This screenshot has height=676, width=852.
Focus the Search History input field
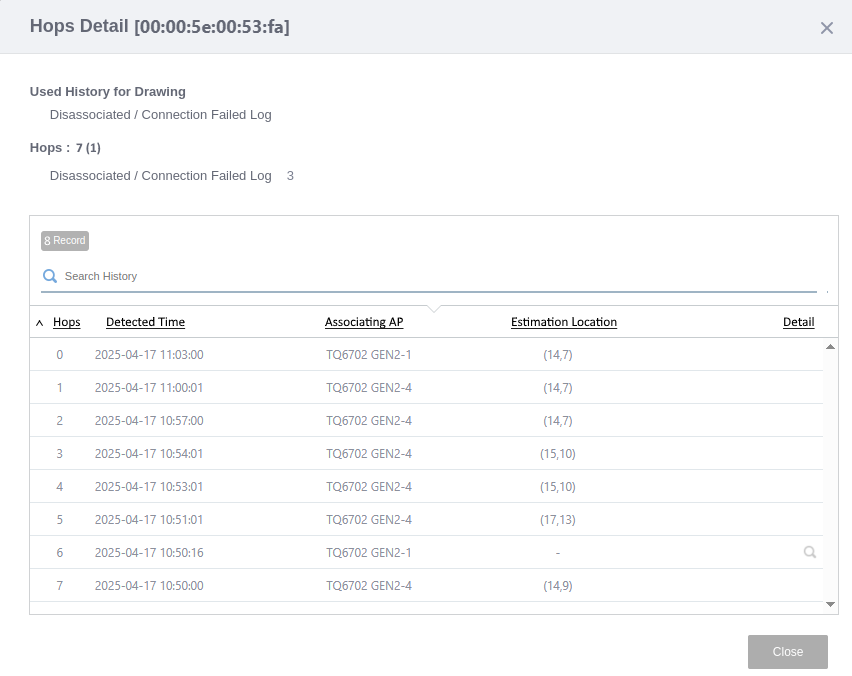coord(430,276)
